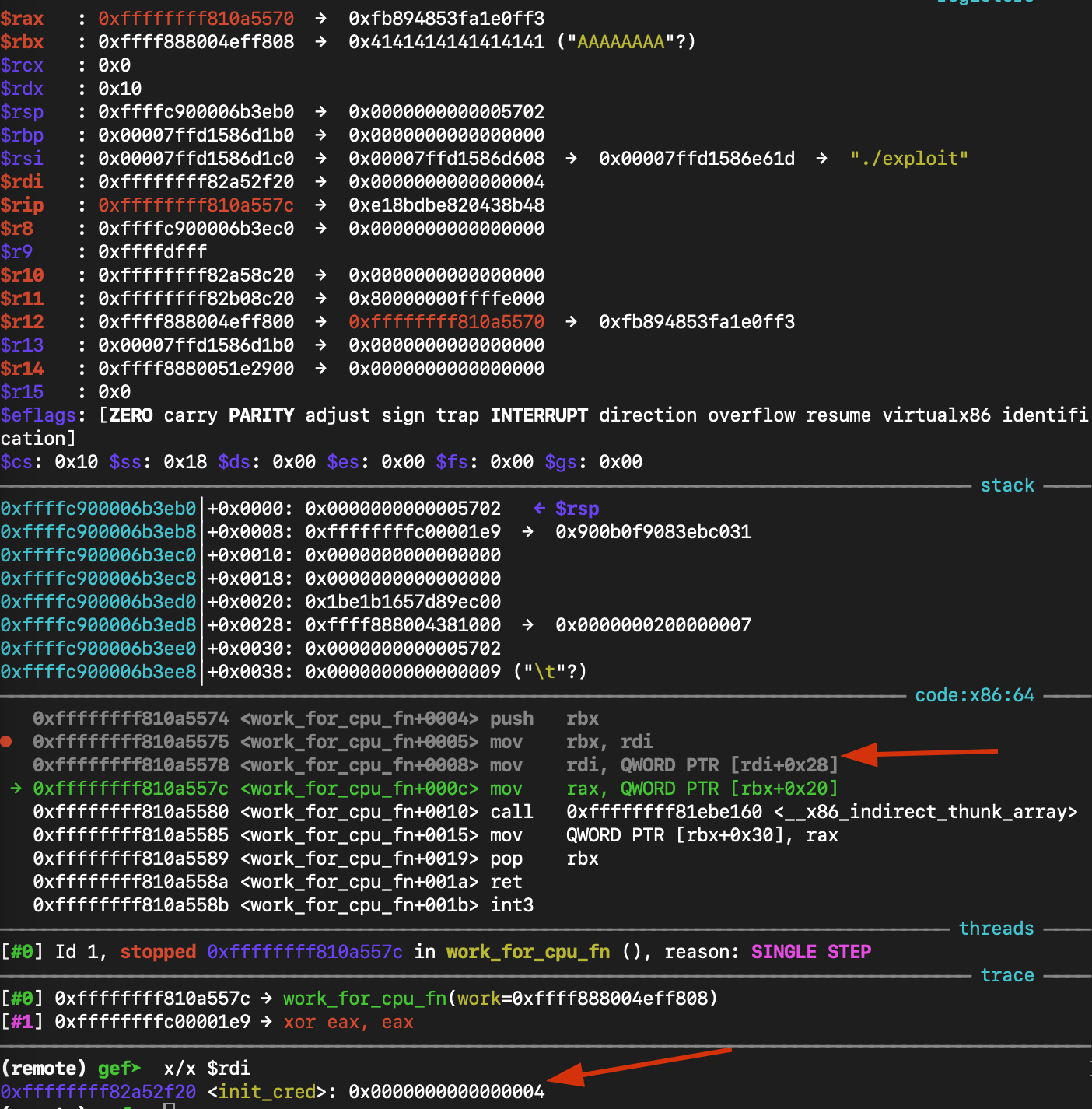This screenshot has height=1109, width=1092.
Task: Click "xor eax, eax" in trace frame #1
Action: coord(348,1022)
